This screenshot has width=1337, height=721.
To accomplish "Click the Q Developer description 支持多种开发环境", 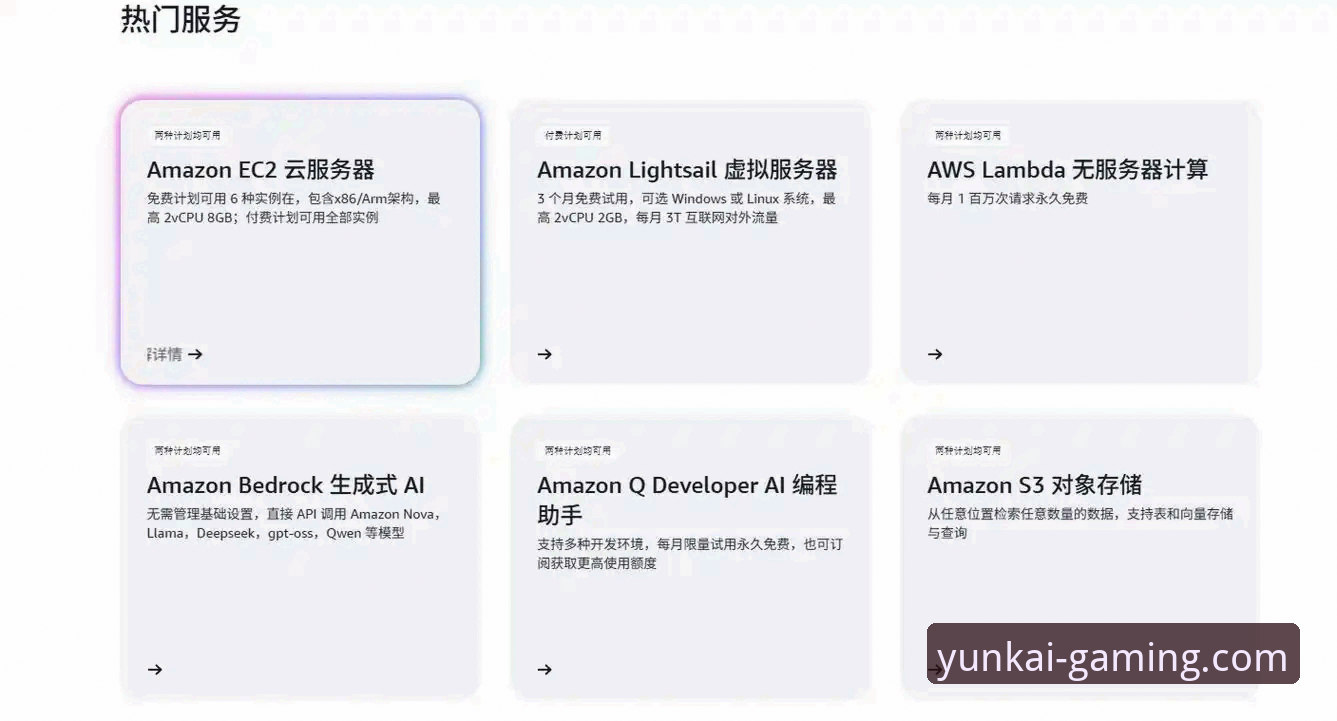I will tap(690, 554).
